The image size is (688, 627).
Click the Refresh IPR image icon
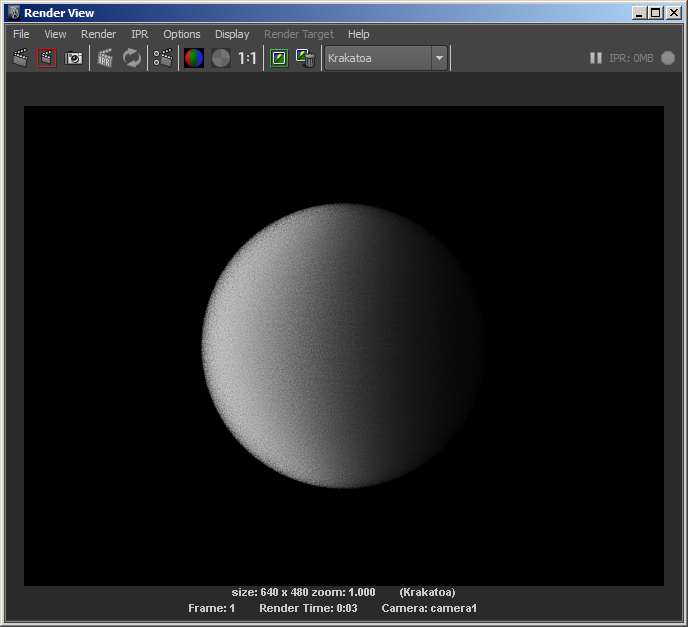point(132,58)
